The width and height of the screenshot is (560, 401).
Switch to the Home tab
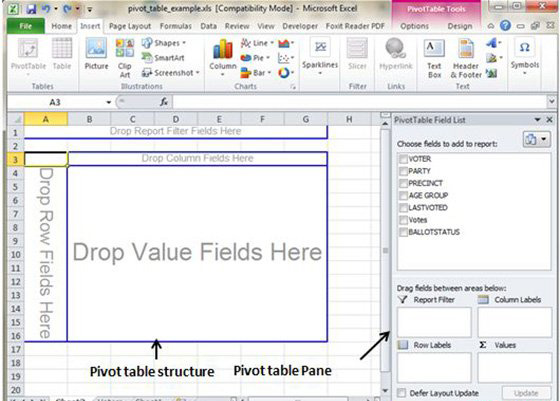(x=61, y=26)
